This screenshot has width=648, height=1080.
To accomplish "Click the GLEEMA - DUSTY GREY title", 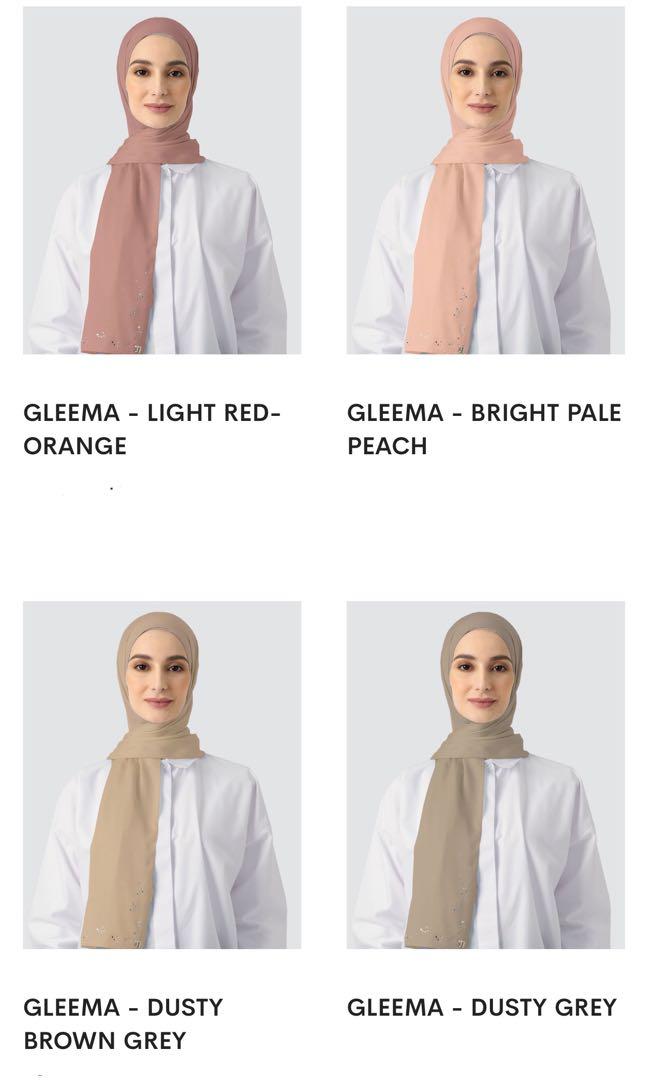I will [481, 1008].
